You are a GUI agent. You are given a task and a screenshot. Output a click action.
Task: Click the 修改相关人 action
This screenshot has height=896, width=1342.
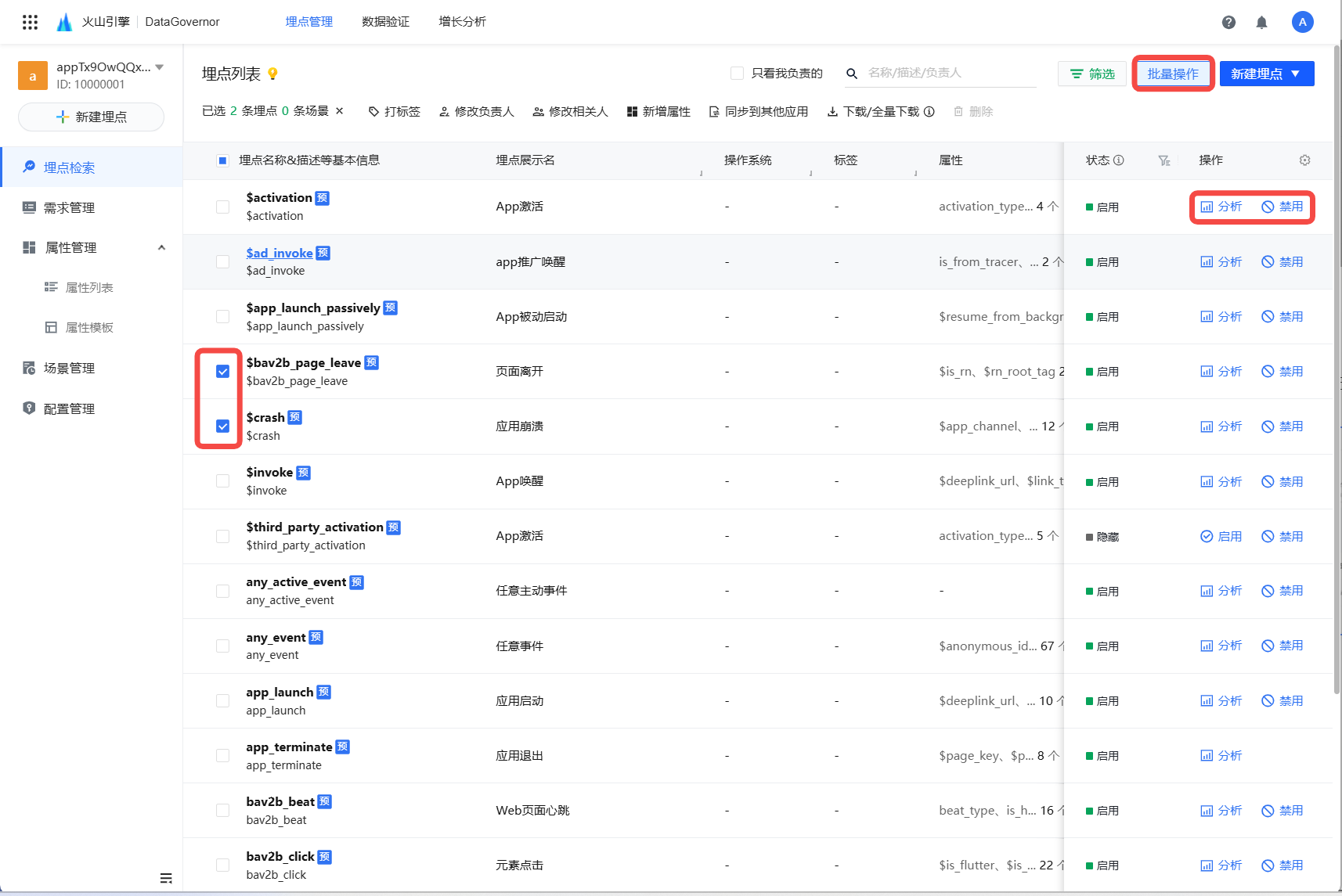click(571, 111)
